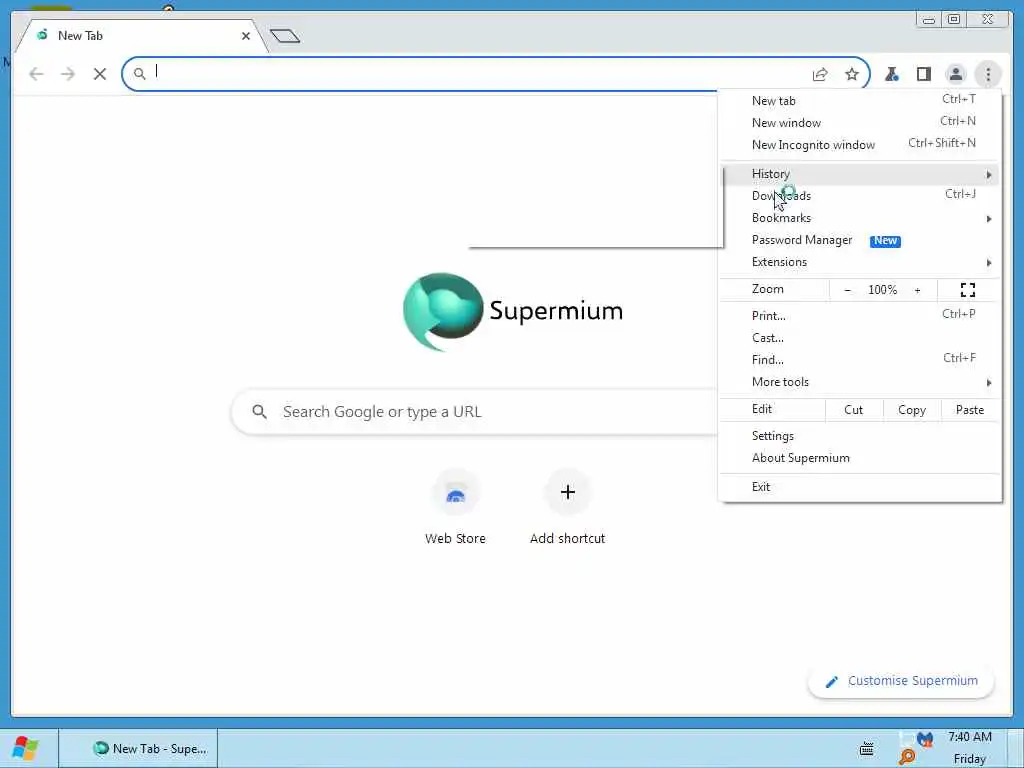Choose Exit from the menu
1024x768 pixels.
pos(859,487)
